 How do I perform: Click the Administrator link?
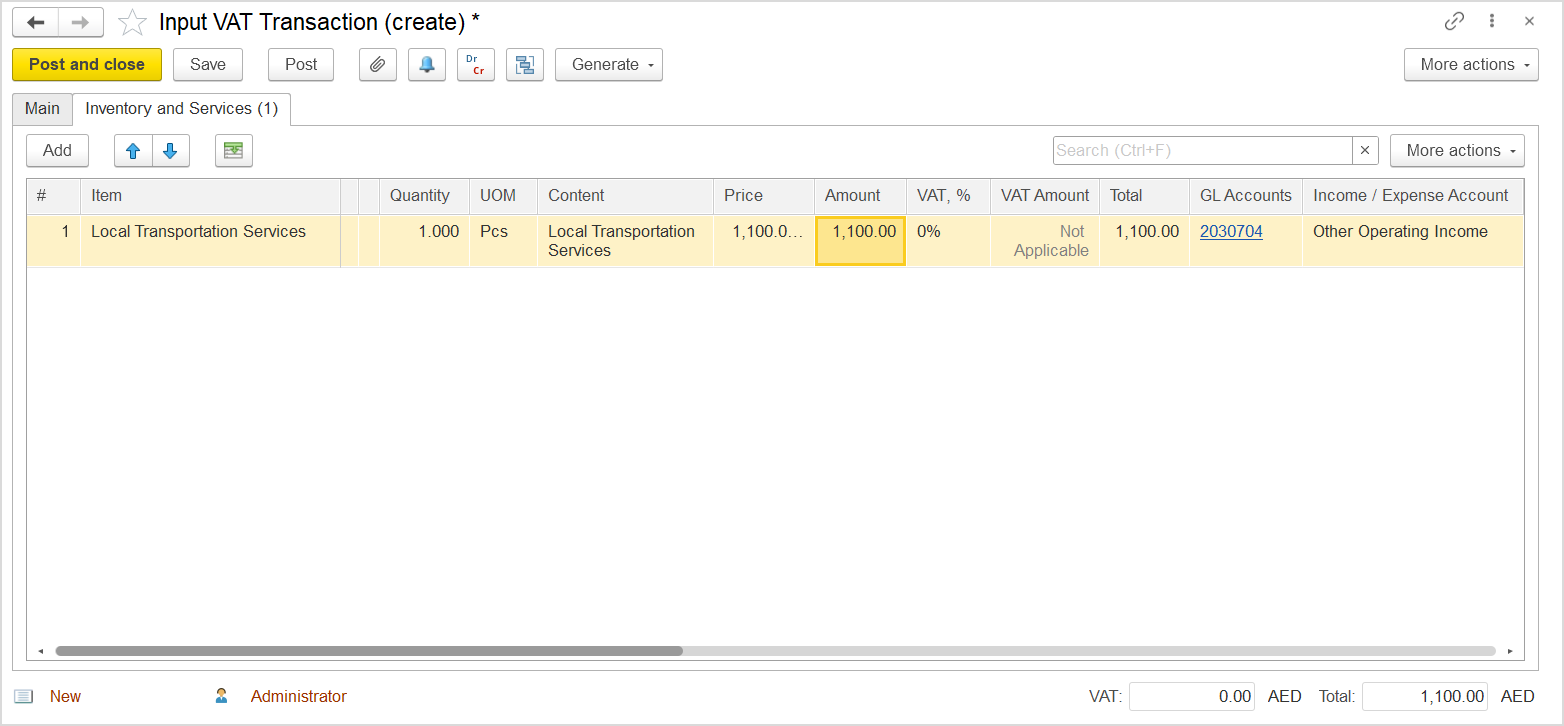pyautogui.click(x=299, y=697)
